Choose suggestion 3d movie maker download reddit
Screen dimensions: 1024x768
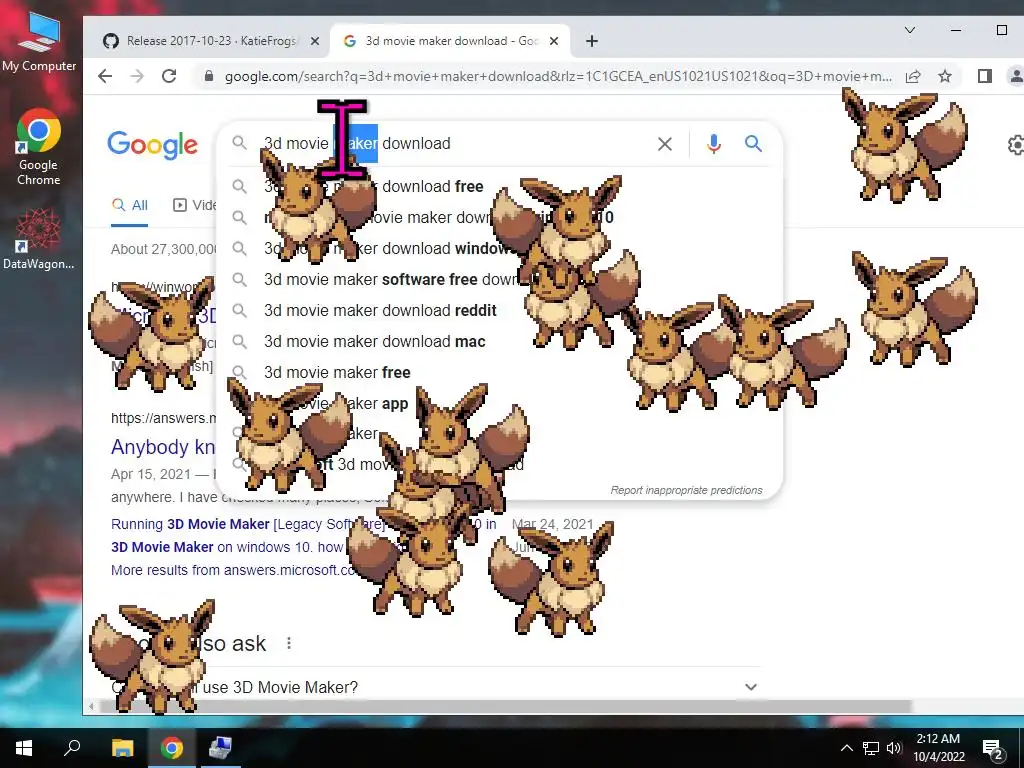(x=500, y=311)
